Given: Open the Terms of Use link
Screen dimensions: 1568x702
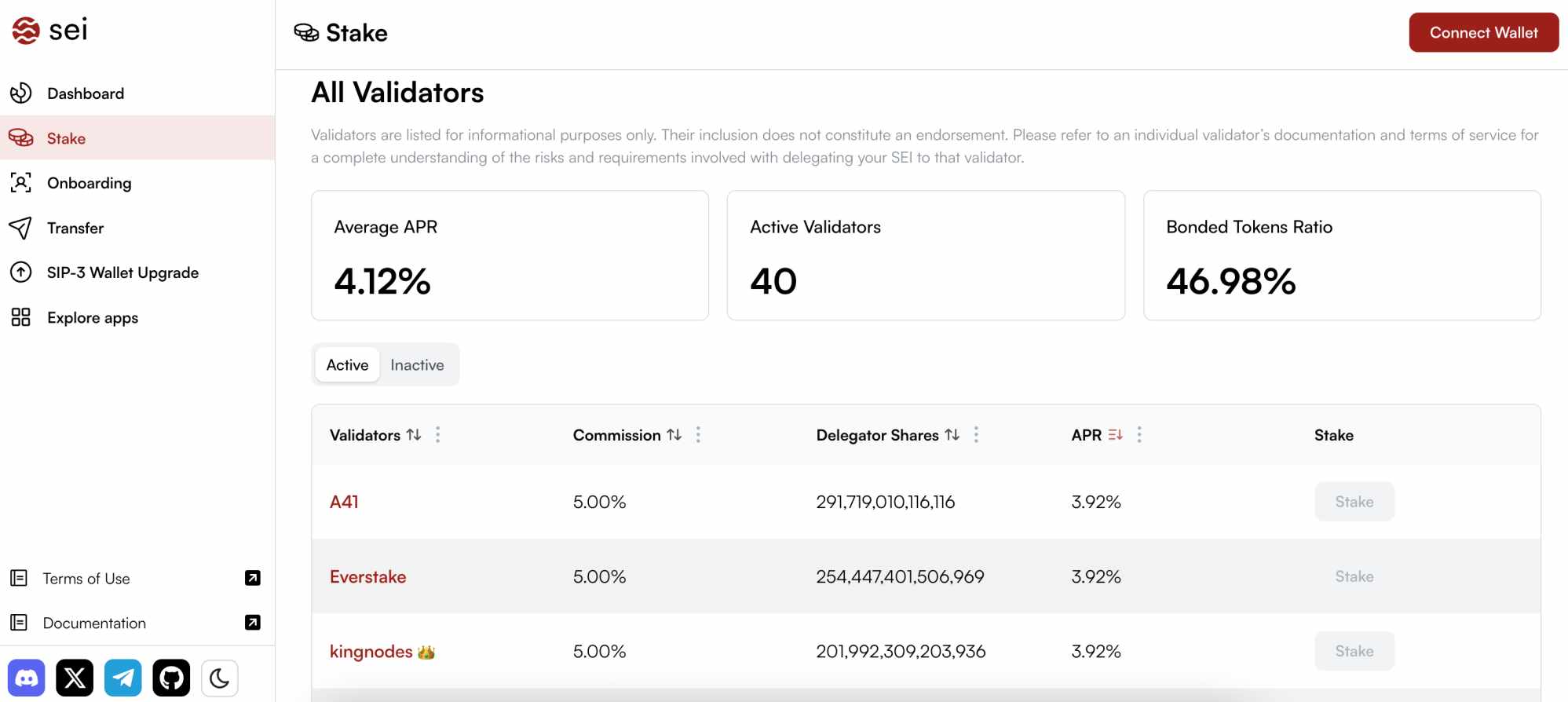Looking at the screenshot, I should pyautogui.click(x=86, y=579).
